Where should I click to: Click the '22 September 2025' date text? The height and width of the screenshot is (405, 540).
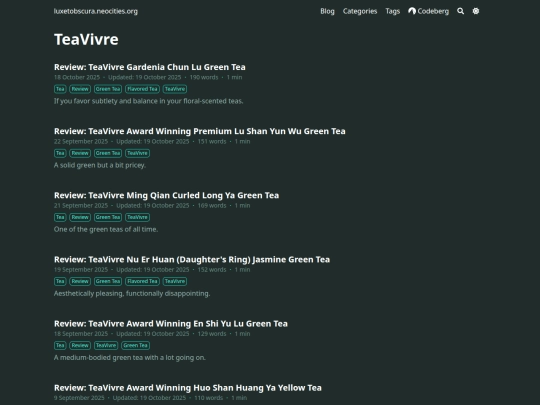click(81, 141)
